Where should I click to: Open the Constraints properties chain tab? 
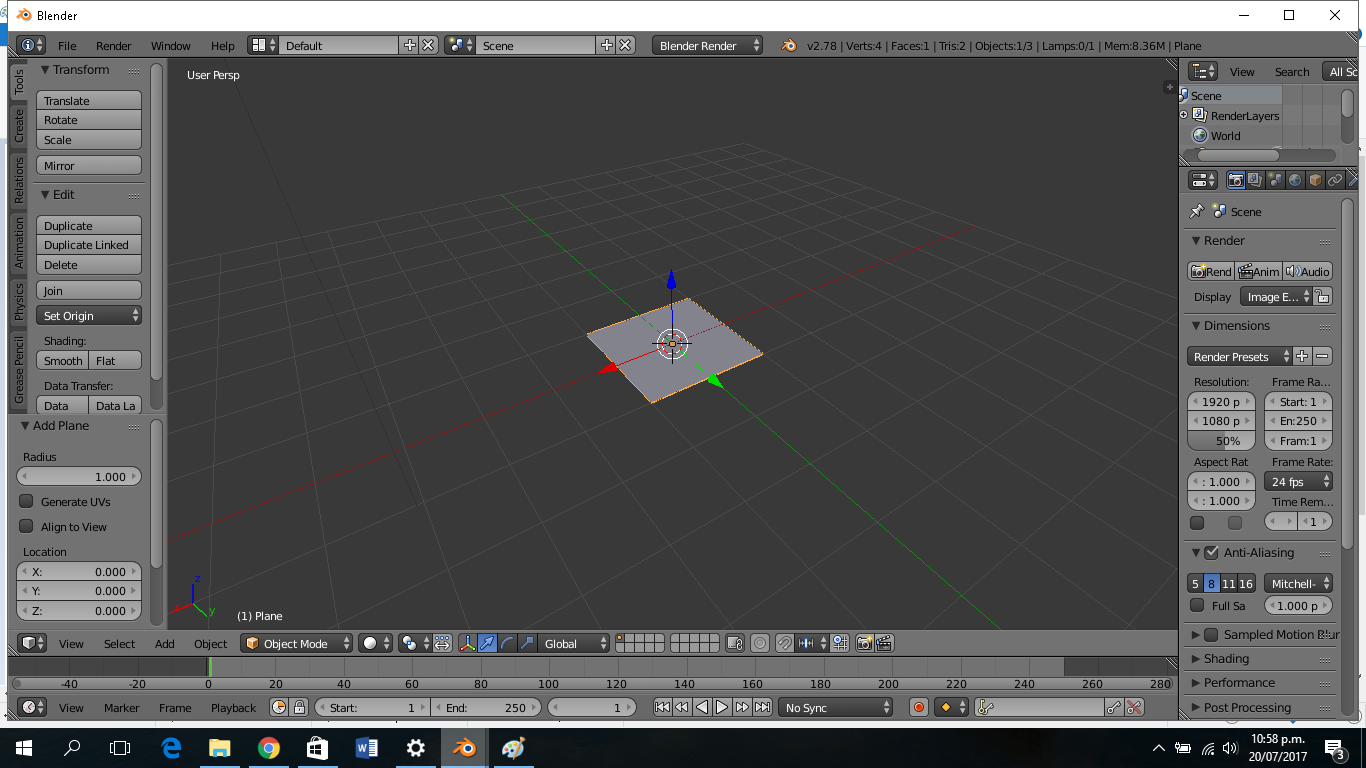coord(1335,180)
